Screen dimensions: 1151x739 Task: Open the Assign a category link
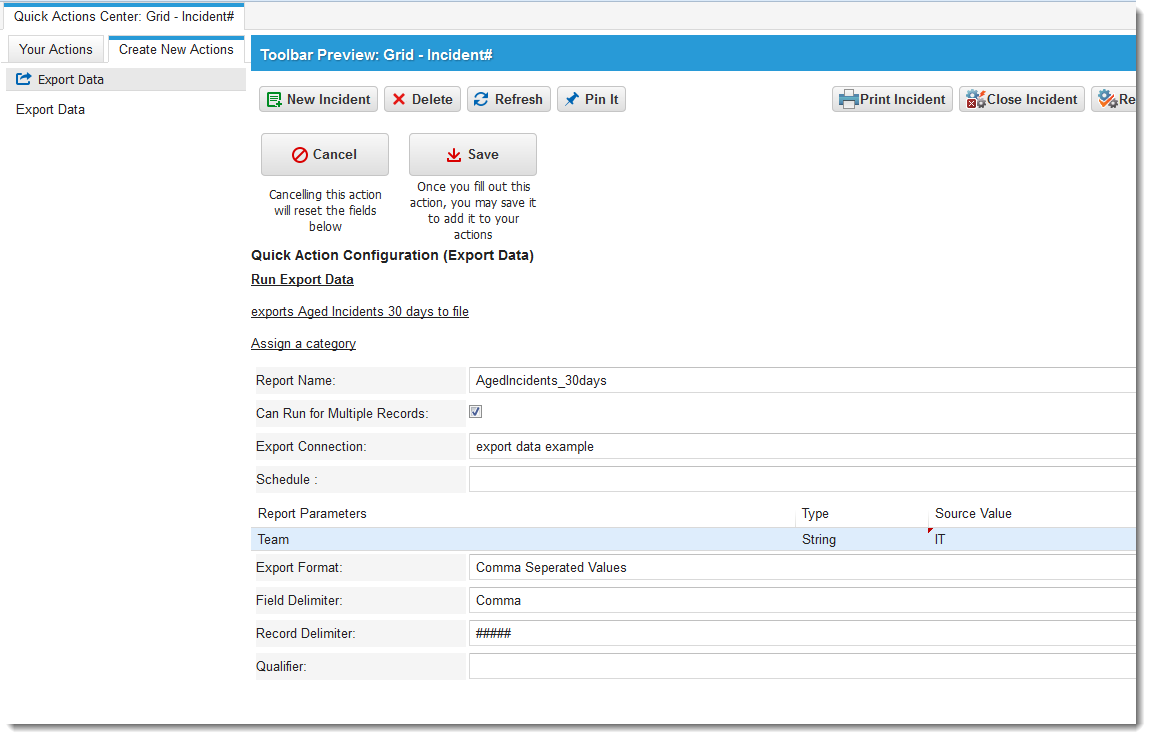(x=303, y=343)
